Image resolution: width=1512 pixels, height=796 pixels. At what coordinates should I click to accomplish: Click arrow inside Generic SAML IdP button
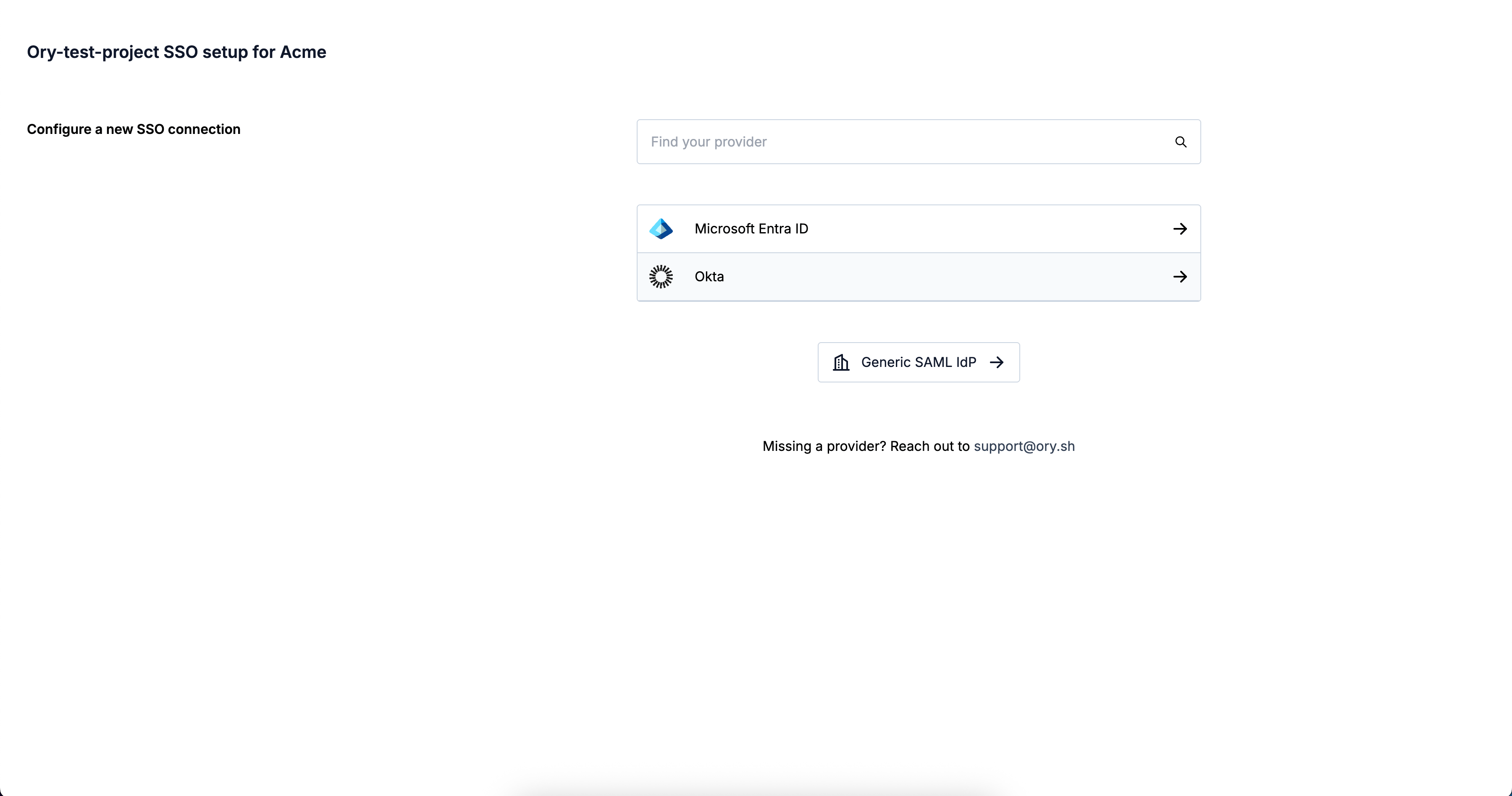[x=997, y=362]
